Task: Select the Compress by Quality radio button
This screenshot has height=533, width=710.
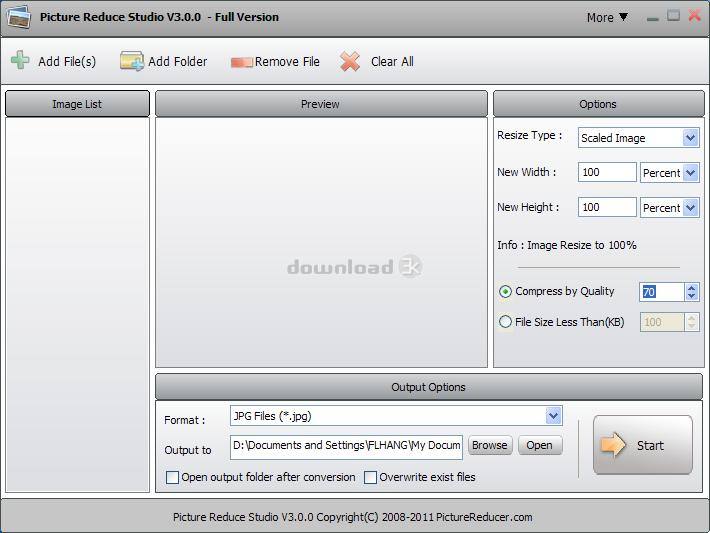Action: pyautogui.click(x=505, y=292)
